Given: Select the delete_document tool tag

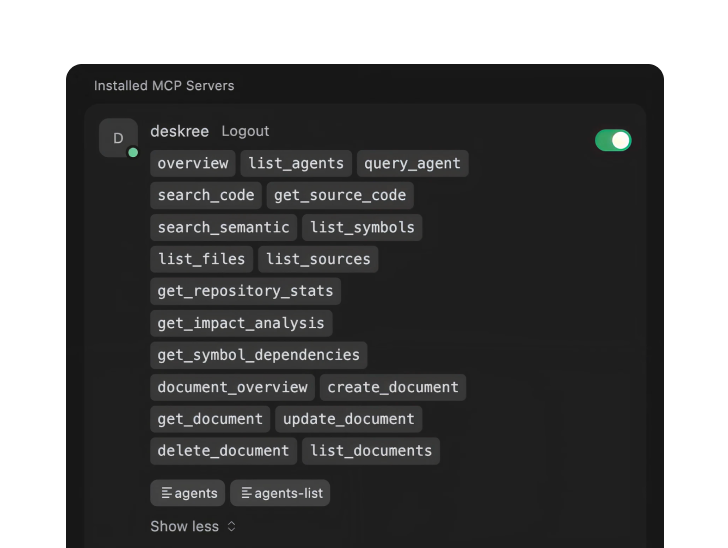Looking at the screenshot, I should [x=223, y=451].
